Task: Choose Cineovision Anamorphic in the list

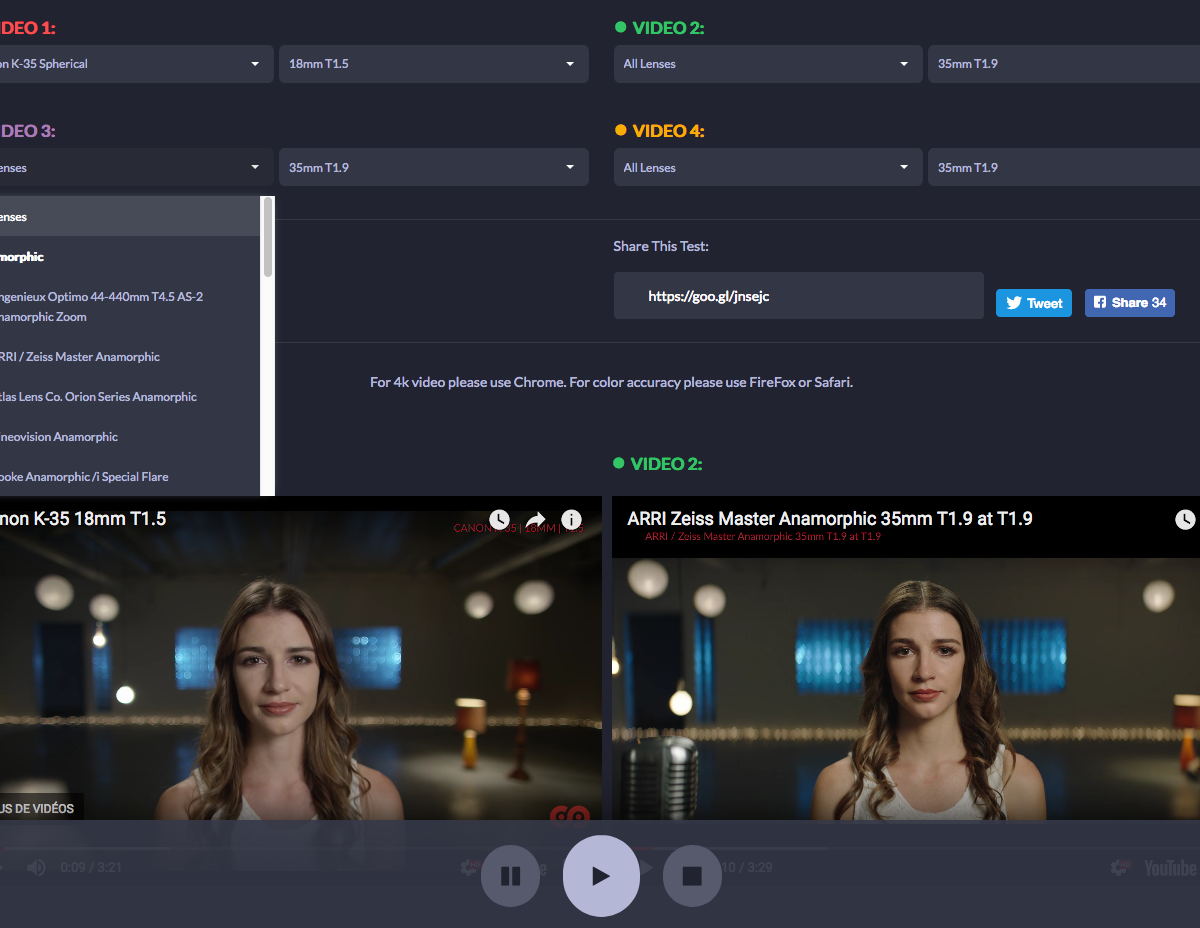Action: click(129, 437)
